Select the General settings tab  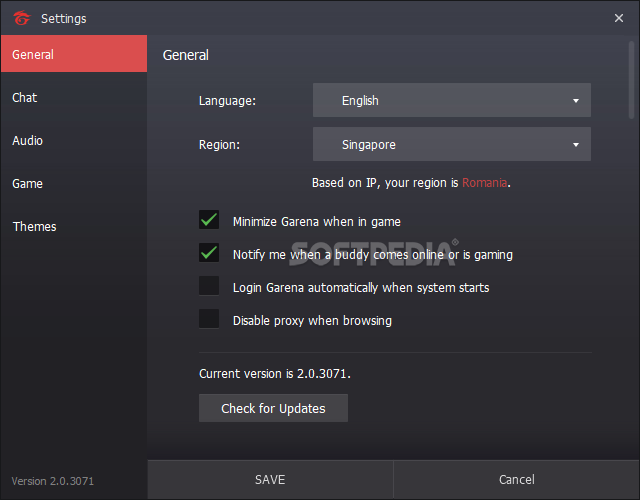coord(74,54)
